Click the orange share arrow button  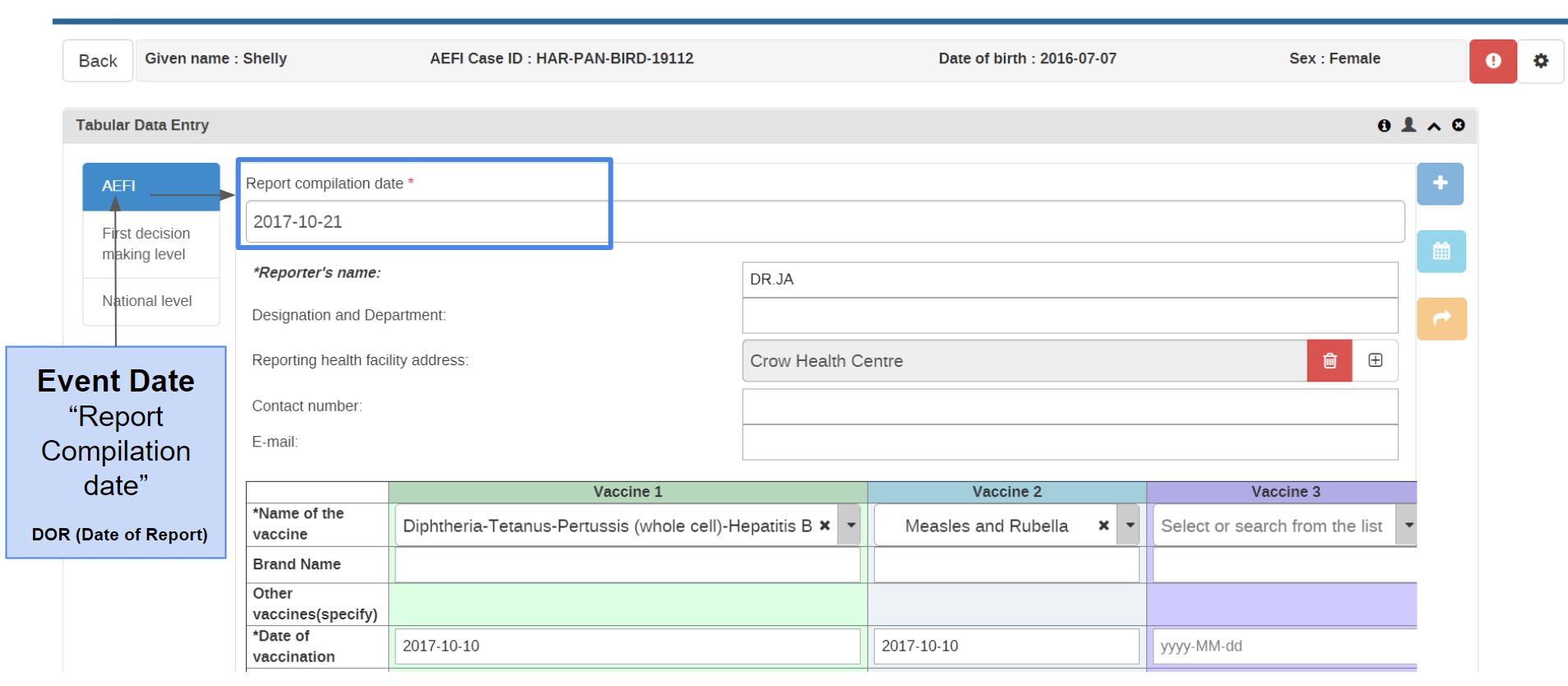1441,318
